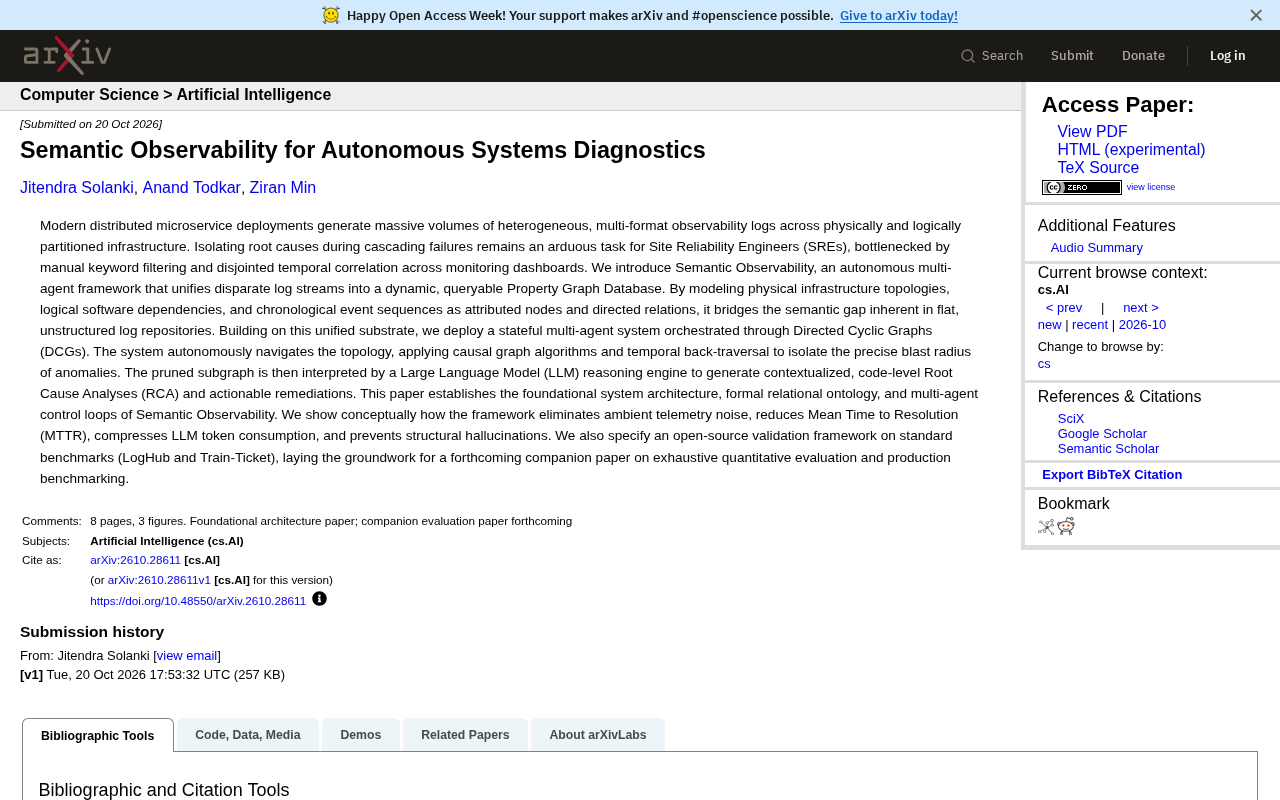Download the TeX Source

tap(1098, 168)
